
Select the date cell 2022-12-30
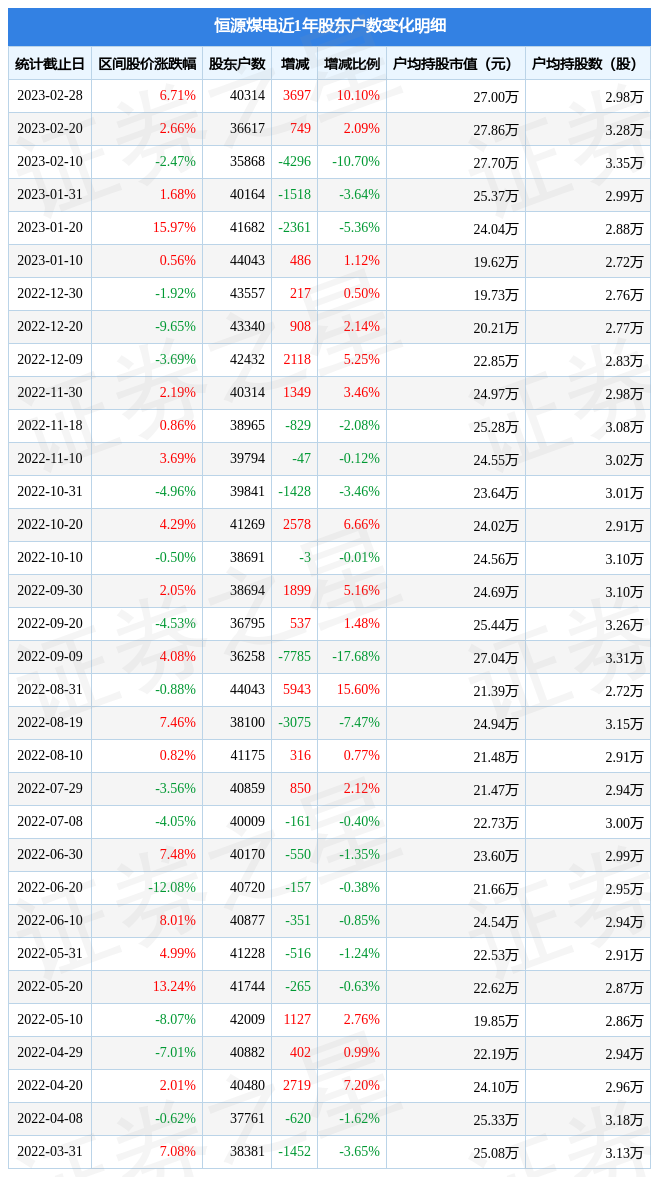click(x=50, y=293)
